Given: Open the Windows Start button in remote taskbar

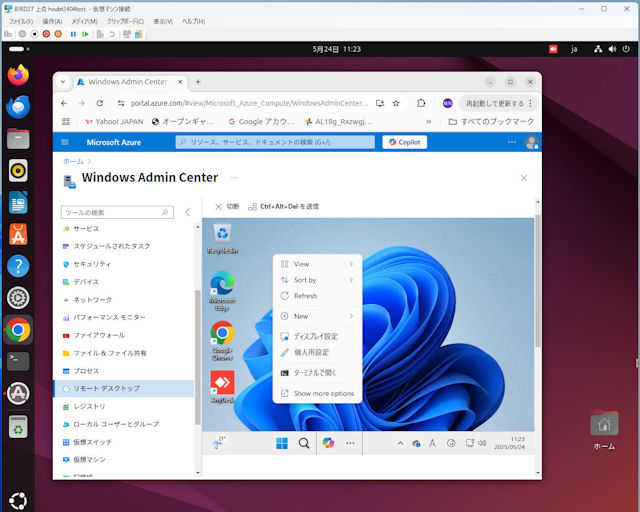Looking at the screenshot, I should point(282,443).
